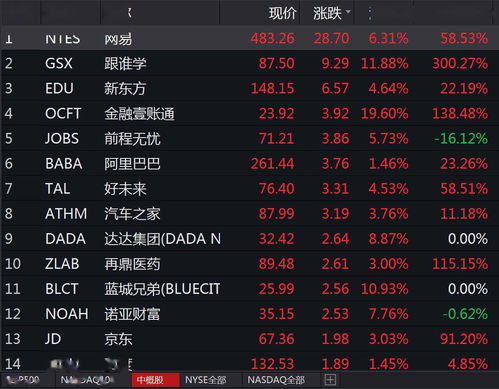Image resolution: width=499 pixels, height=389 pixels.
Task: Click the 现价 column header
Action: click(282, 13)
